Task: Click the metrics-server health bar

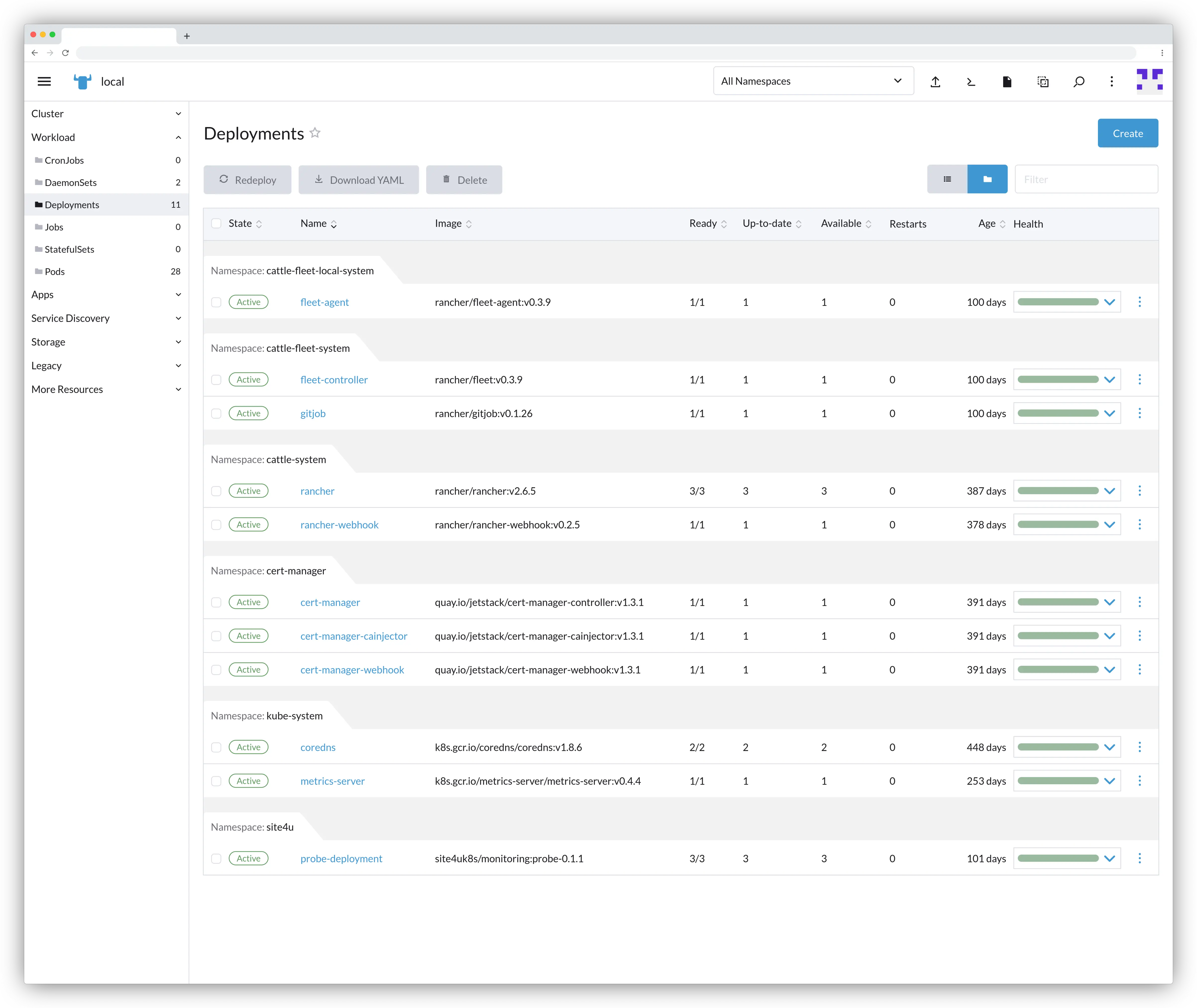Action: coord(1058,781)
